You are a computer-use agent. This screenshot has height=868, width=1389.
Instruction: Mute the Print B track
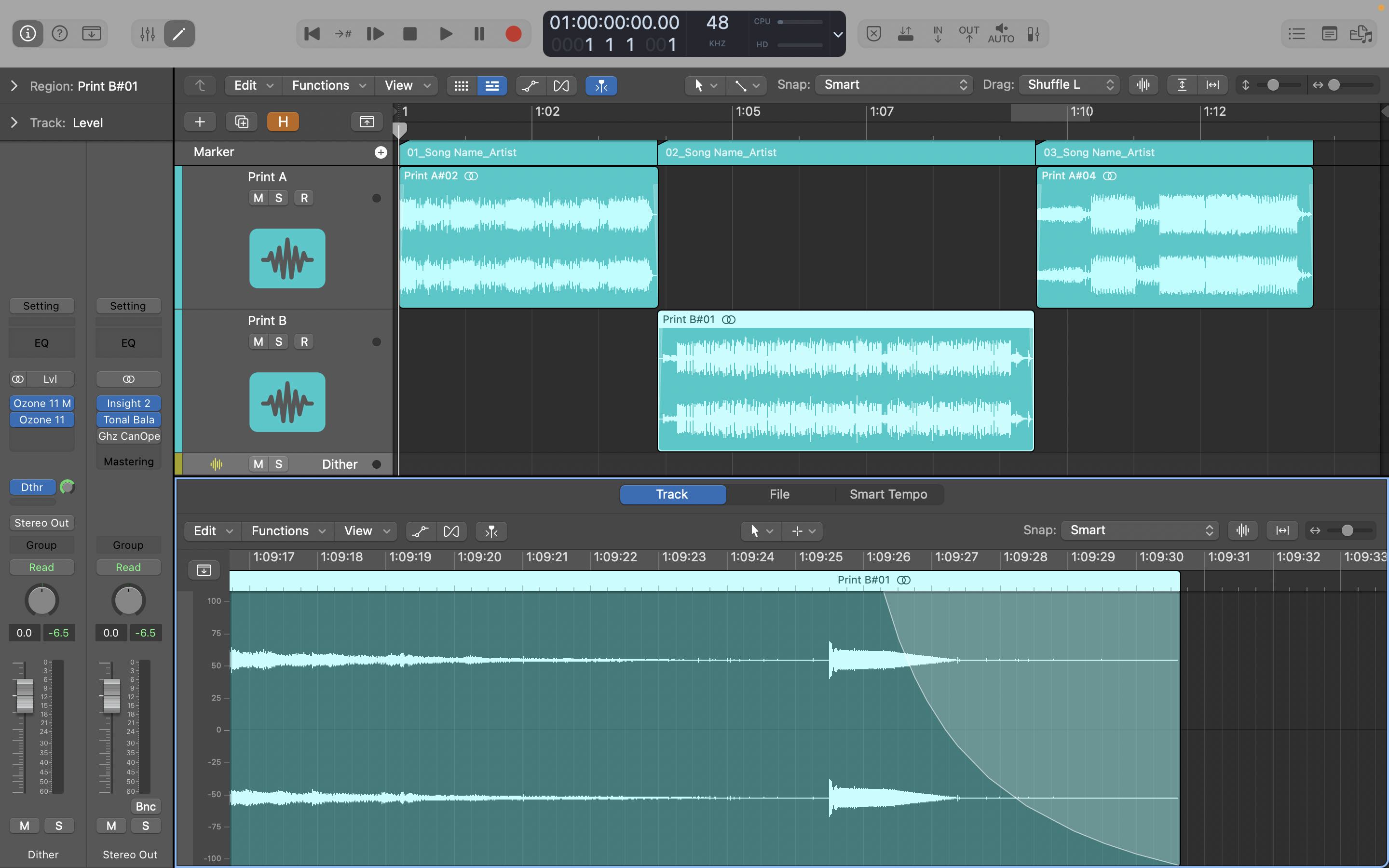coord(258,341)
